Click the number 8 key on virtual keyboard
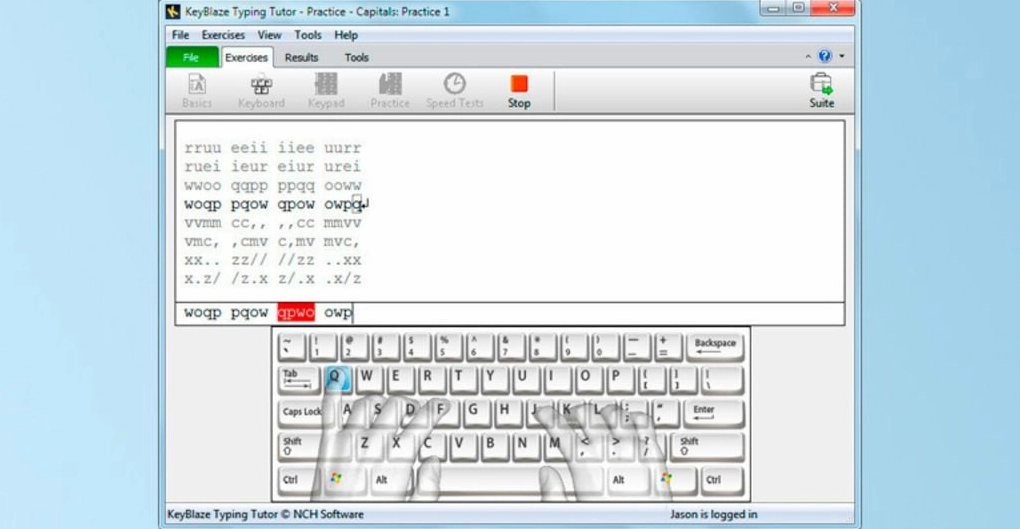1020x529 pixels. (543, 346)
